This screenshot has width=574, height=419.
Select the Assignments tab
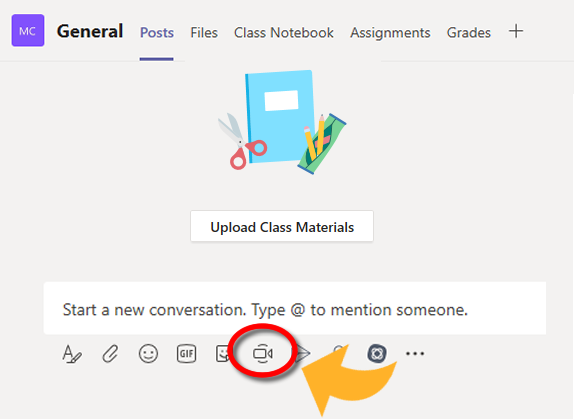tap(390, 33)
